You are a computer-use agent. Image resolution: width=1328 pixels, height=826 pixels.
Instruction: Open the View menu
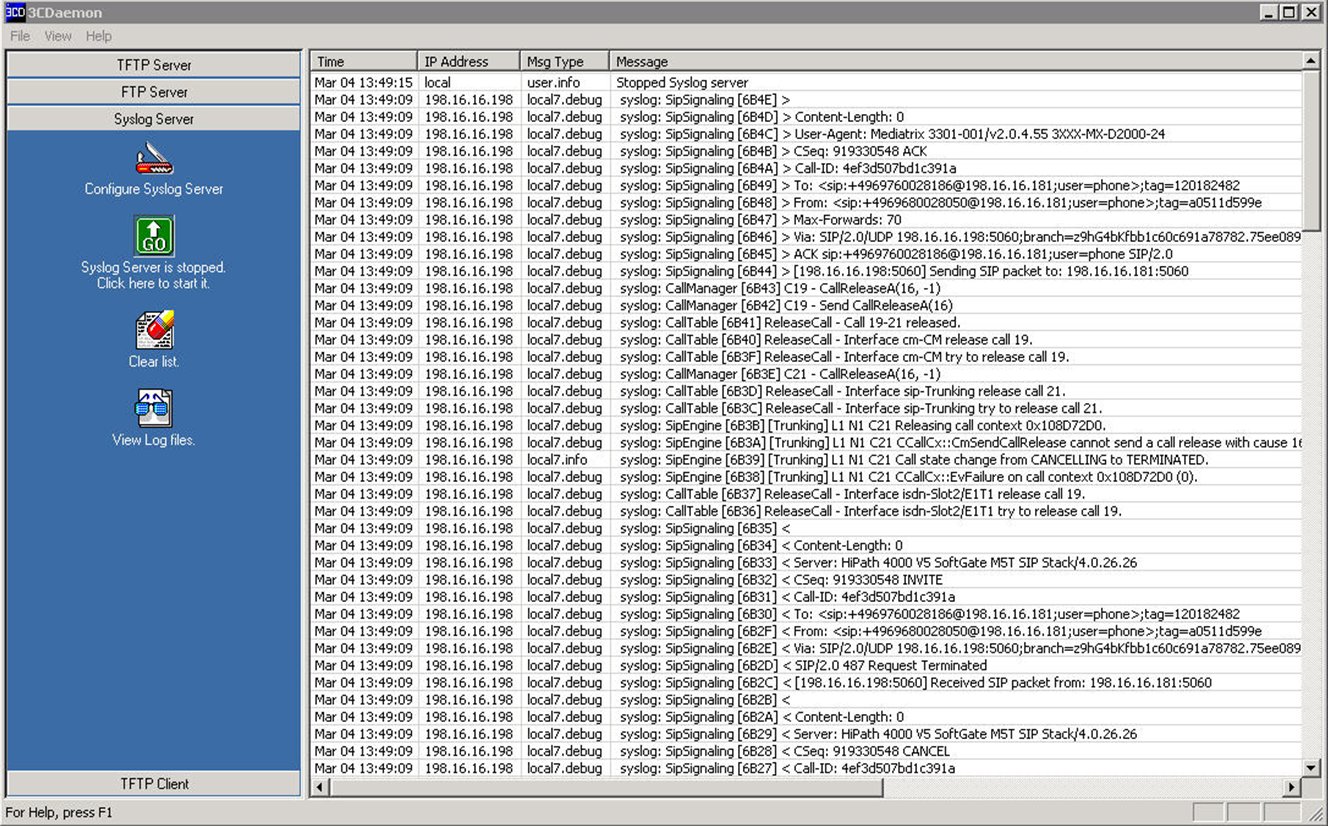coord(58,36)
